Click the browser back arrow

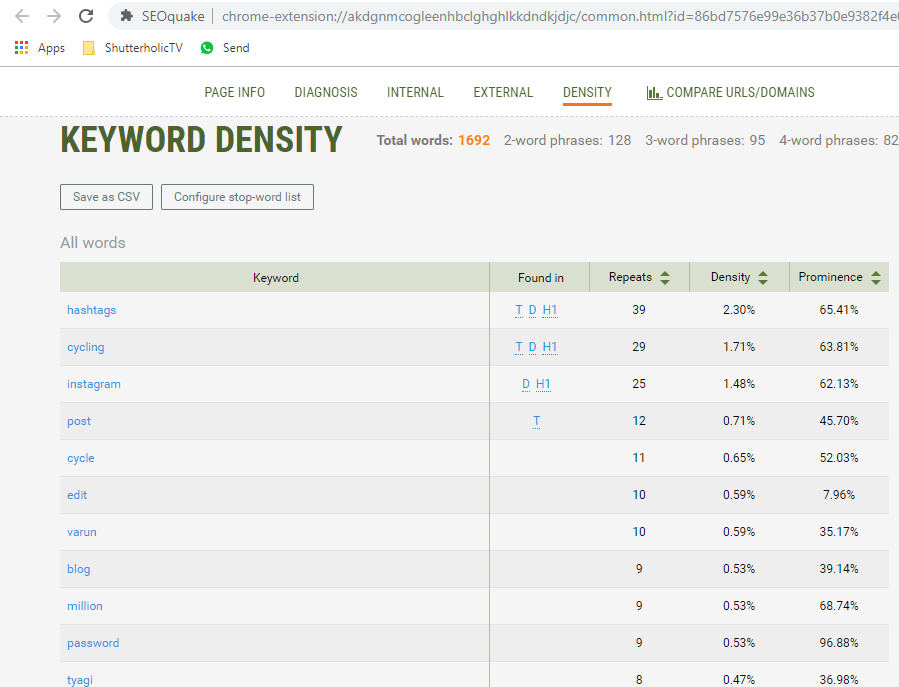click(21, 16)
